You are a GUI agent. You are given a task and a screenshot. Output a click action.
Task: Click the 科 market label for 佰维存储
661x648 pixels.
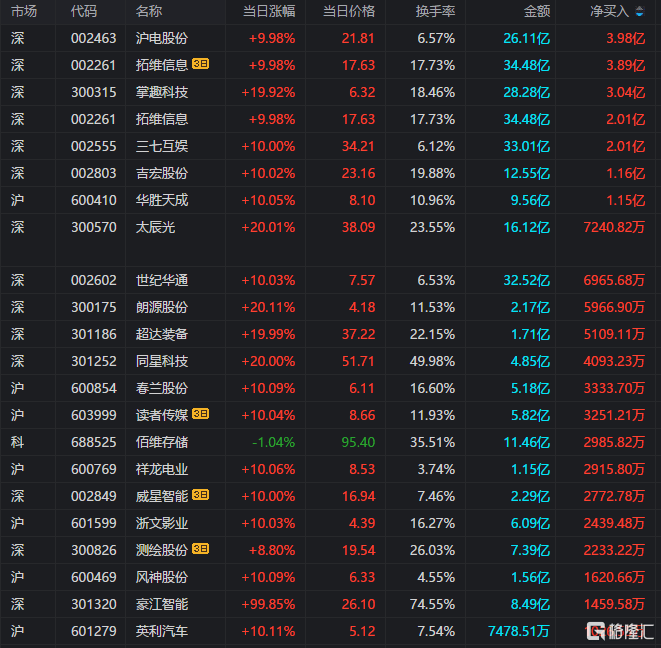point(17,442)
